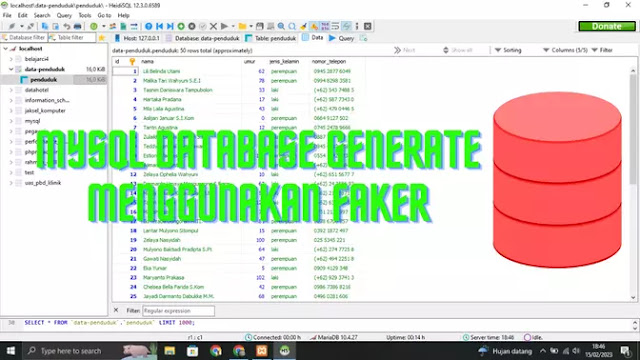
Task: Toggle the wrap long lines icon
Action: point(336,26)
